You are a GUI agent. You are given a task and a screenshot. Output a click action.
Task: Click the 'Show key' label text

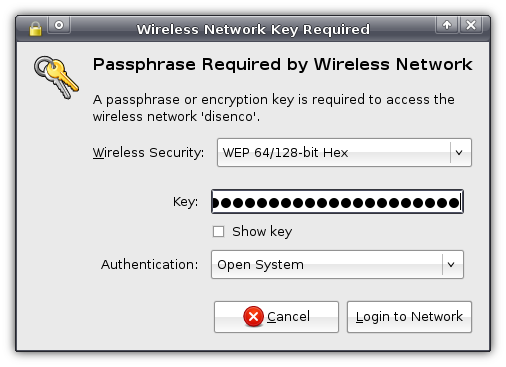[262, 231]
